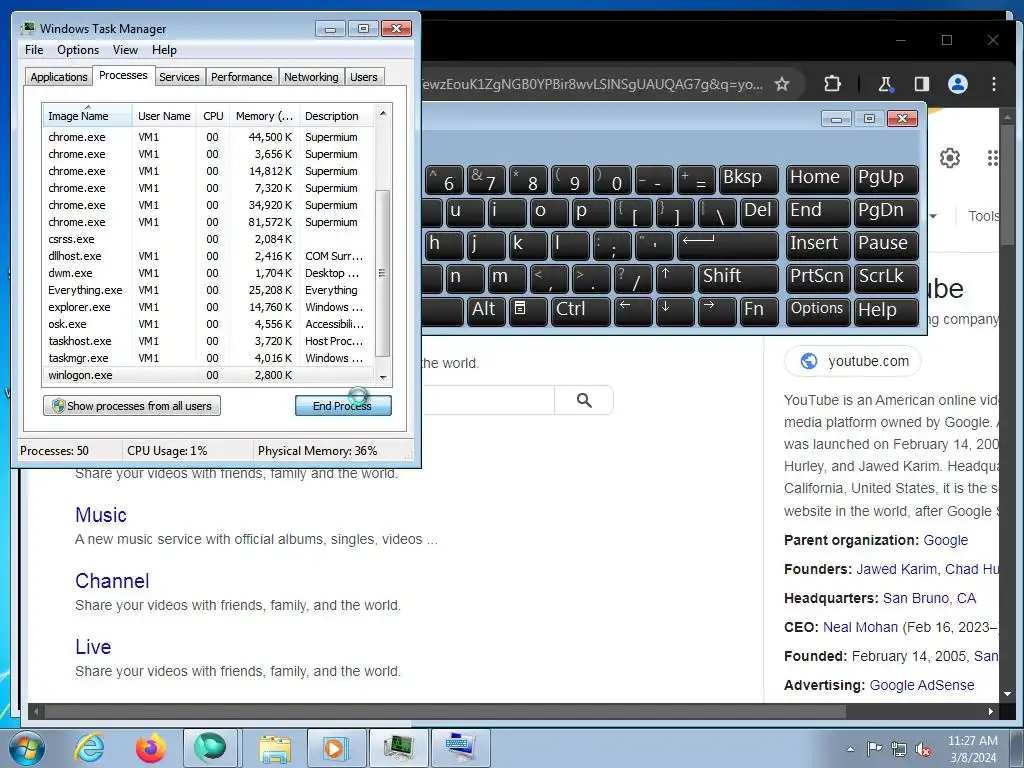Screen dimensions: 1024x768
Task: Toggle the Chrome side panel icon
Action: [921, 84]
